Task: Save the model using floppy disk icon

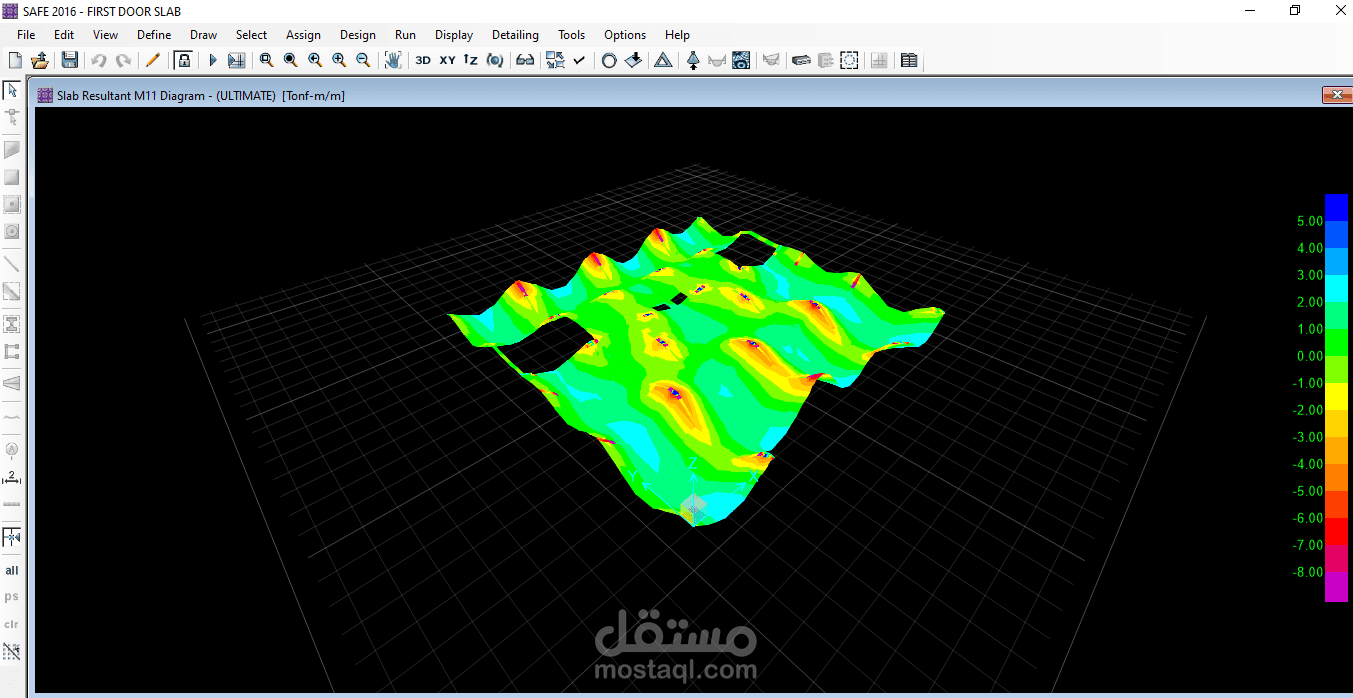Action: pos(70,60)
